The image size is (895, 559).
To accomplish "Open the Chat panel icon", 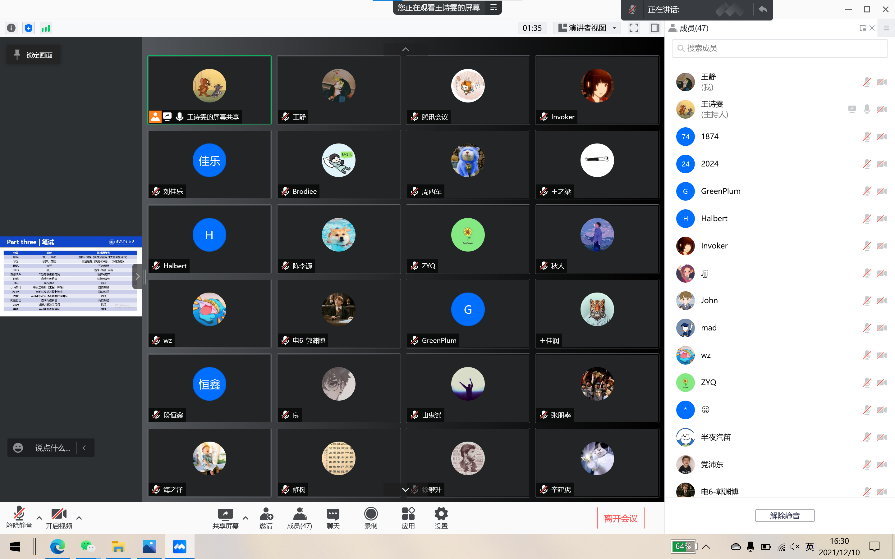I will click(333, 516).
